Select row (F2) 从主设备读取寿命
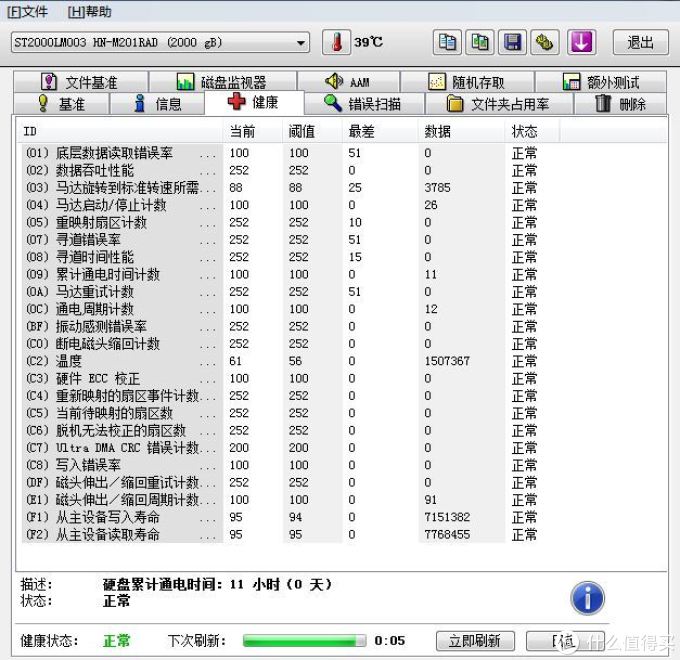Image resolution: width=680 pixels, height=660 pixels. [282, 534]
